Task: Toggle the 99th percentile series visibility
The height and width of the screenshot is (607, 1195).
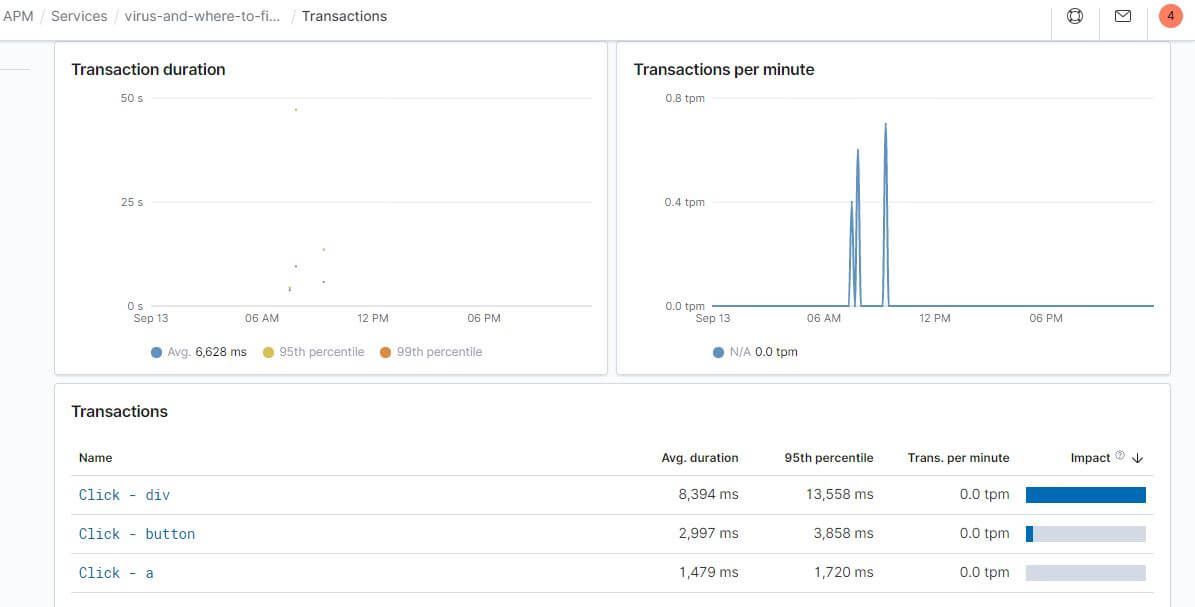Action: 433,351
